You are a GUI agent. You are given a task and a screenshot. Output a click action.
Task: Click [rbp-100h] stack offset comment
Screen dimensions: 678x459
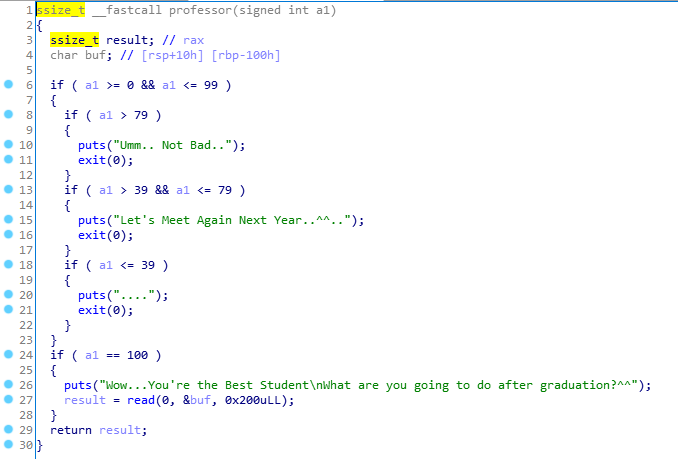pos(246,55)
